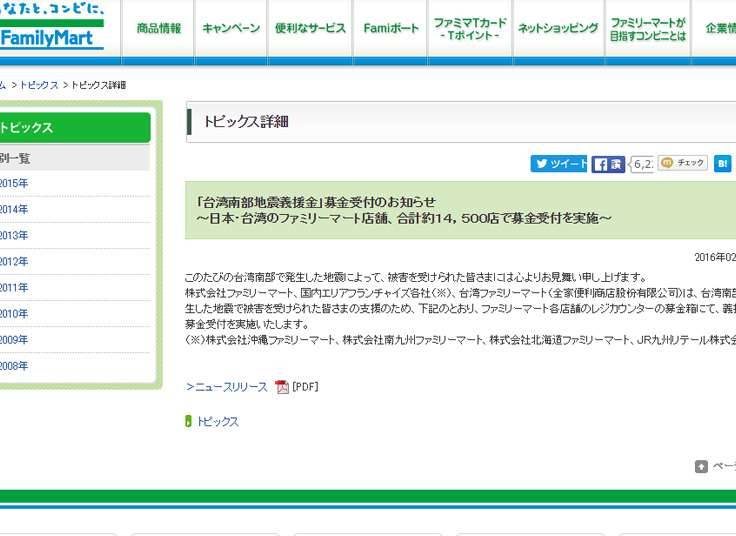Click the トピックス詳細 page heading
The height and width of the screenshot is (536, 736).
(245, 122)
